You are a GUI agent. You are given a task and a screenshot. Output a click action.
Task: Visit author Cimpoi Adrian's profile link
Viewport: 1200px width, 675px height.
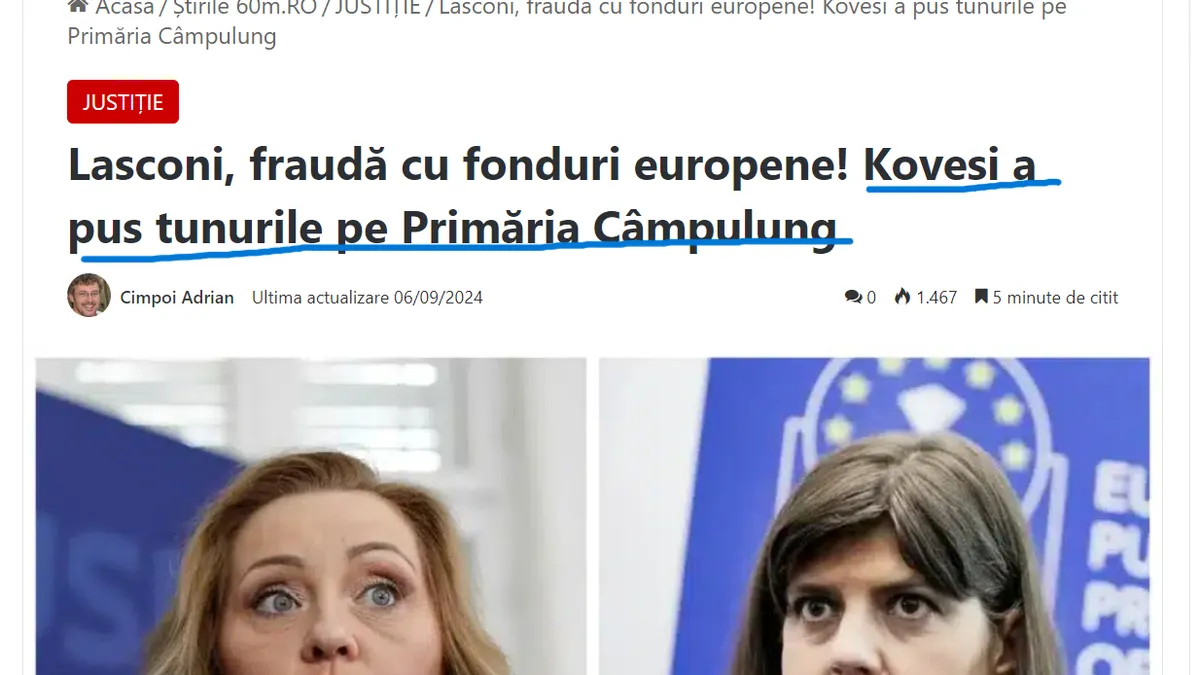tap(177, 297)
